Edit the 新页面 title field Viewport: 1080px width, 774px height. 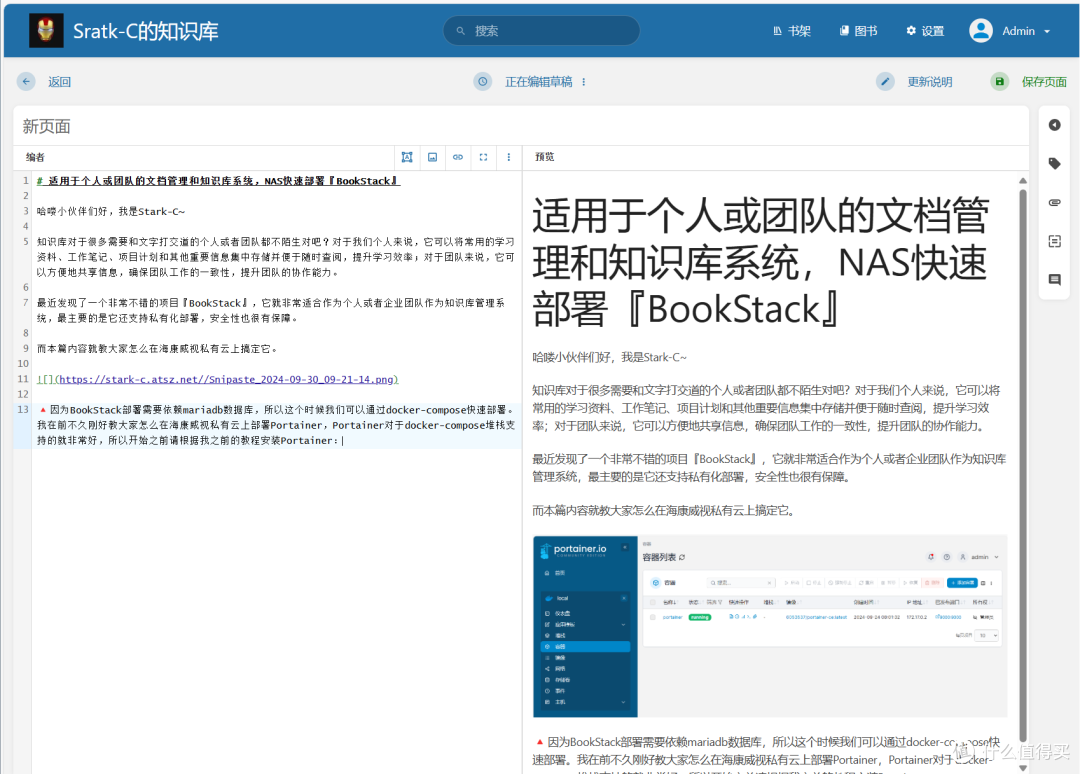pos(521,126)
